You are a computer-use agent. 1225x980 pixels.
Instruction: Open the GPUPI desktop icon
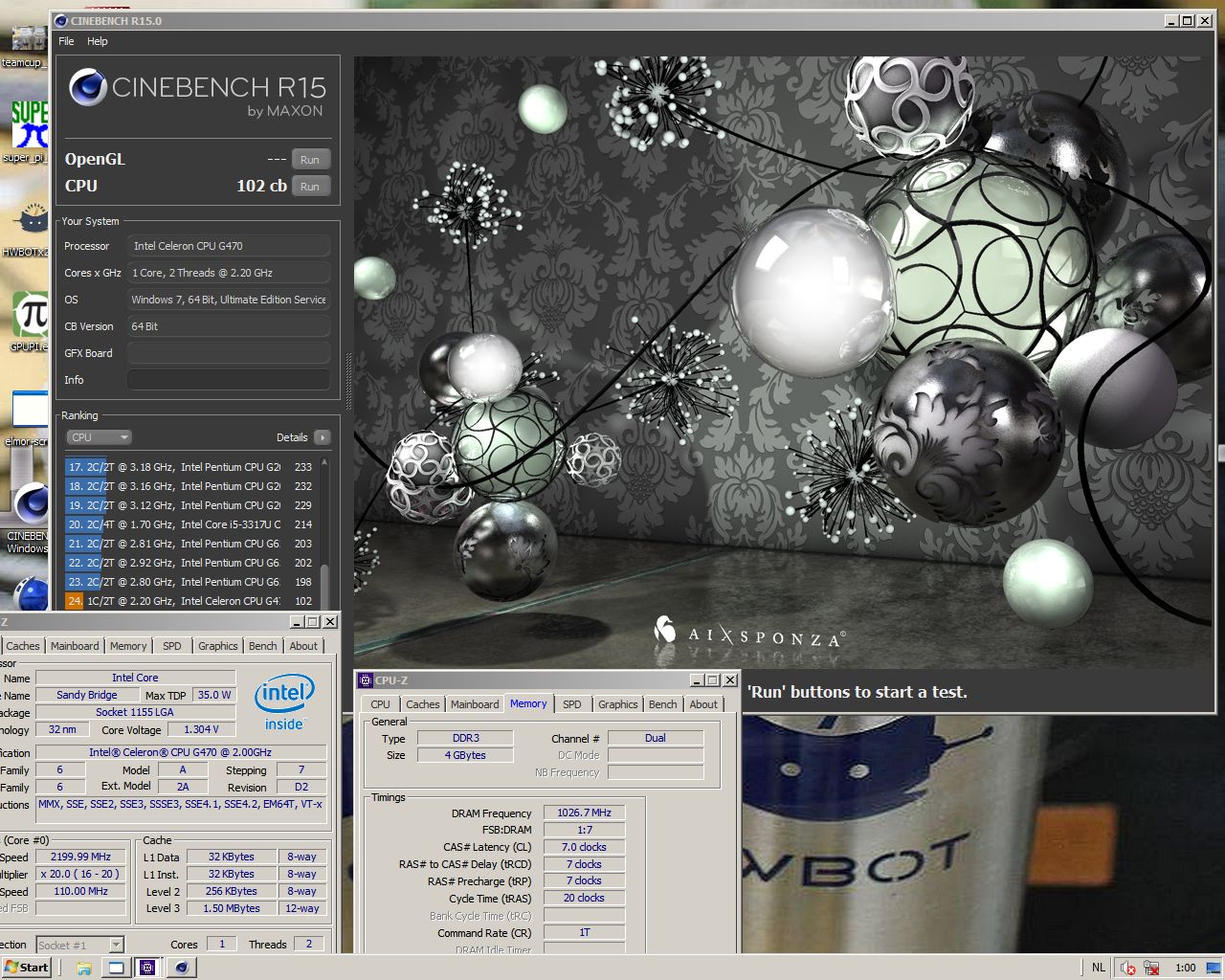[29, 321]
